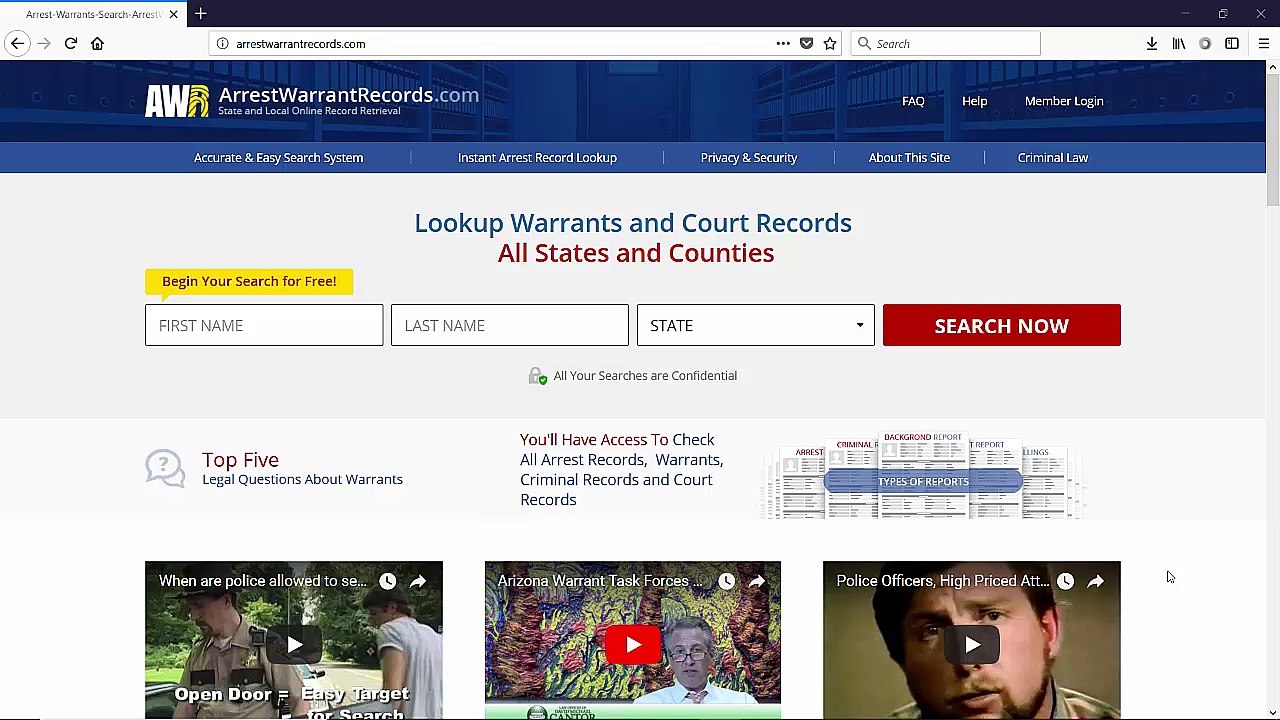Share icon on Arizona Warrant video
This screenshot has width=1280, height=720.
pos(757,581)
